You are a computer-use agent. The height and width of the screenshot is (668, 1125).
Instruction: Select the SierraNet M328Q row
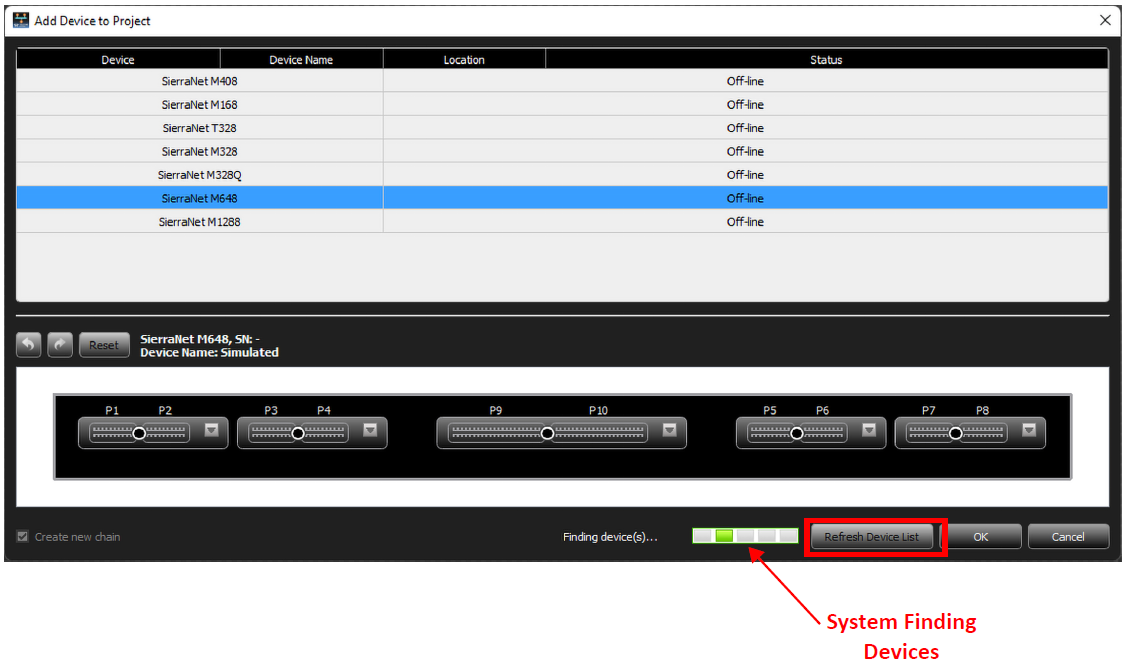tap(562, 175)
